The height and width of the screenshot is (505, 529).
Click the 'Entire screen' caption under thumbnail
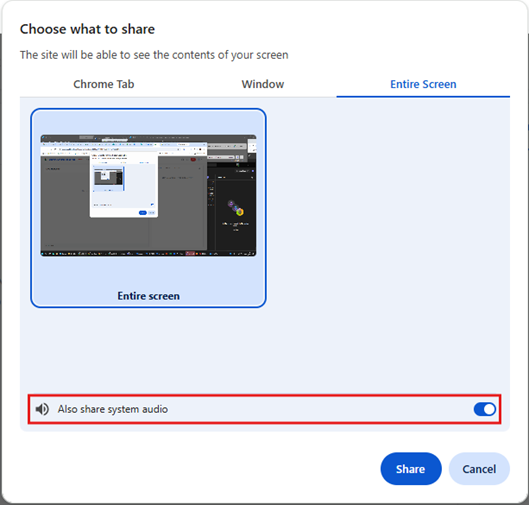[x=148, y=296]
